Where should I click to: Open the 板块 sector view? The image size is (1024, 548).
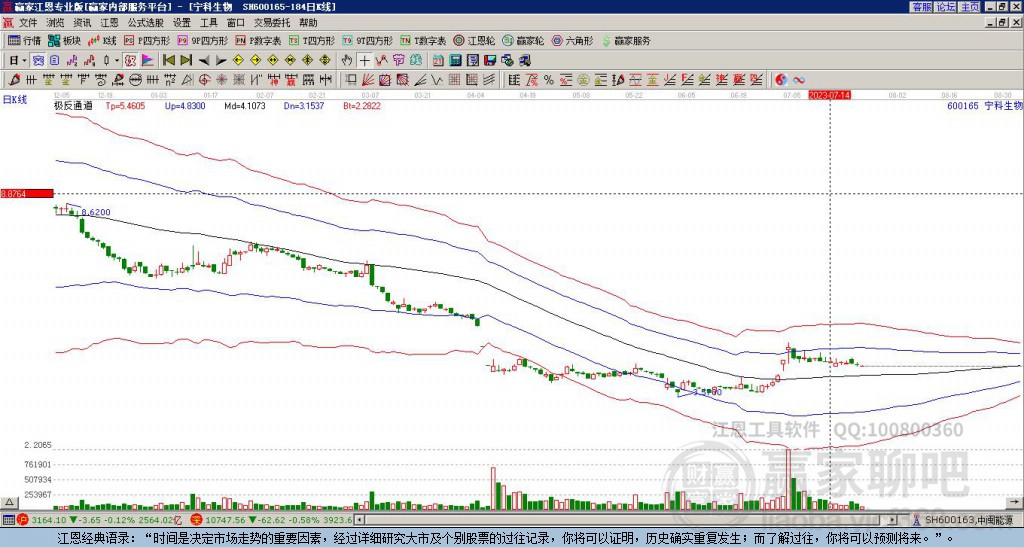coord(63,40)
